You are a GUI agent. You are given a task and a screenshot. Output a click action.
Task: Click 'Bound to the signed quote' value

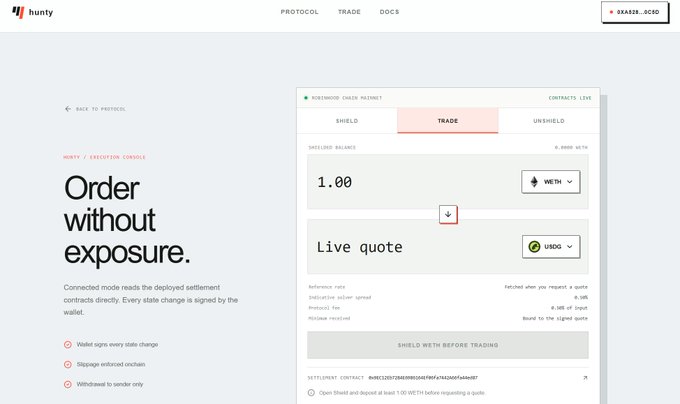pyautogui.click(x=555, y=318)
